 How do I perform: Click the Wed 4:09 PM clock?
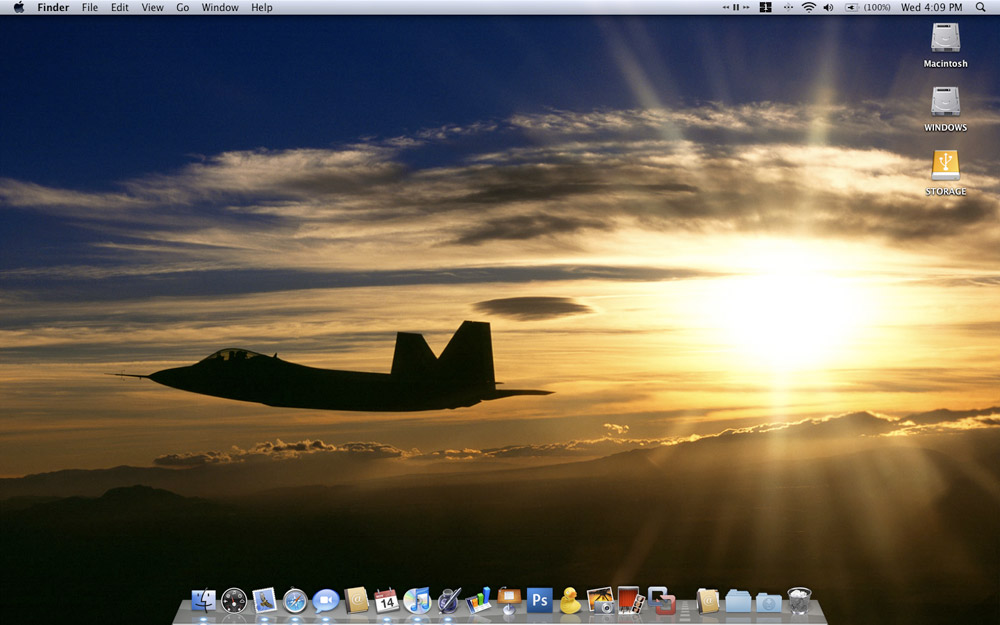[931, 8]
